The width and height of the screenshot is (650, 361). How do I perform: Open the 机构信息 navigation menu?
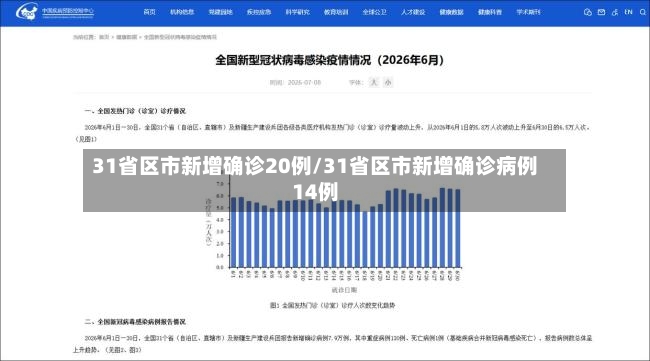tap(182, 12)
